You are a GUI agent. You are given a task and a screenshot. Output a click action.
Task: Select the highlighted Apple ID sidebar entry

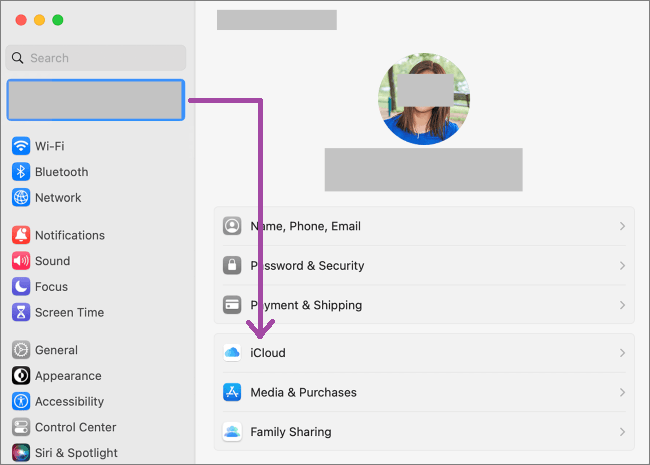(x=96, y=100)
